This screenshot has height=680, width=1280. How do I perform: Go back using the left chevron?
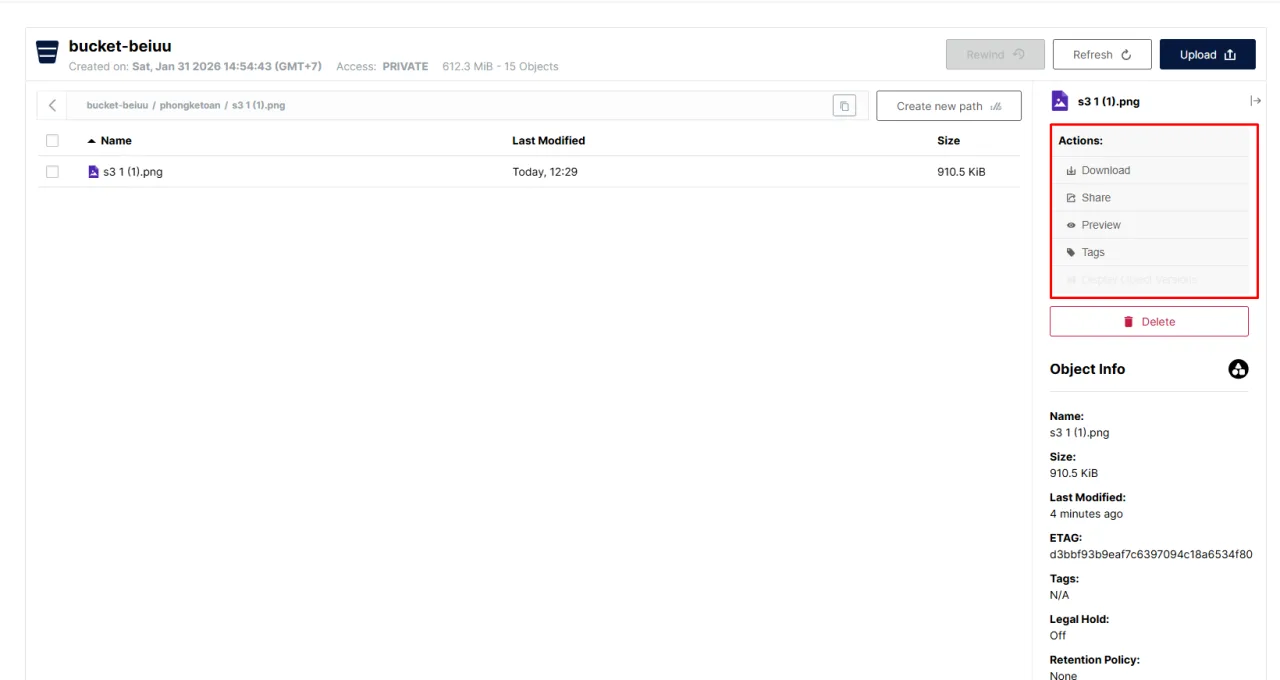click(x=52, y=105)
